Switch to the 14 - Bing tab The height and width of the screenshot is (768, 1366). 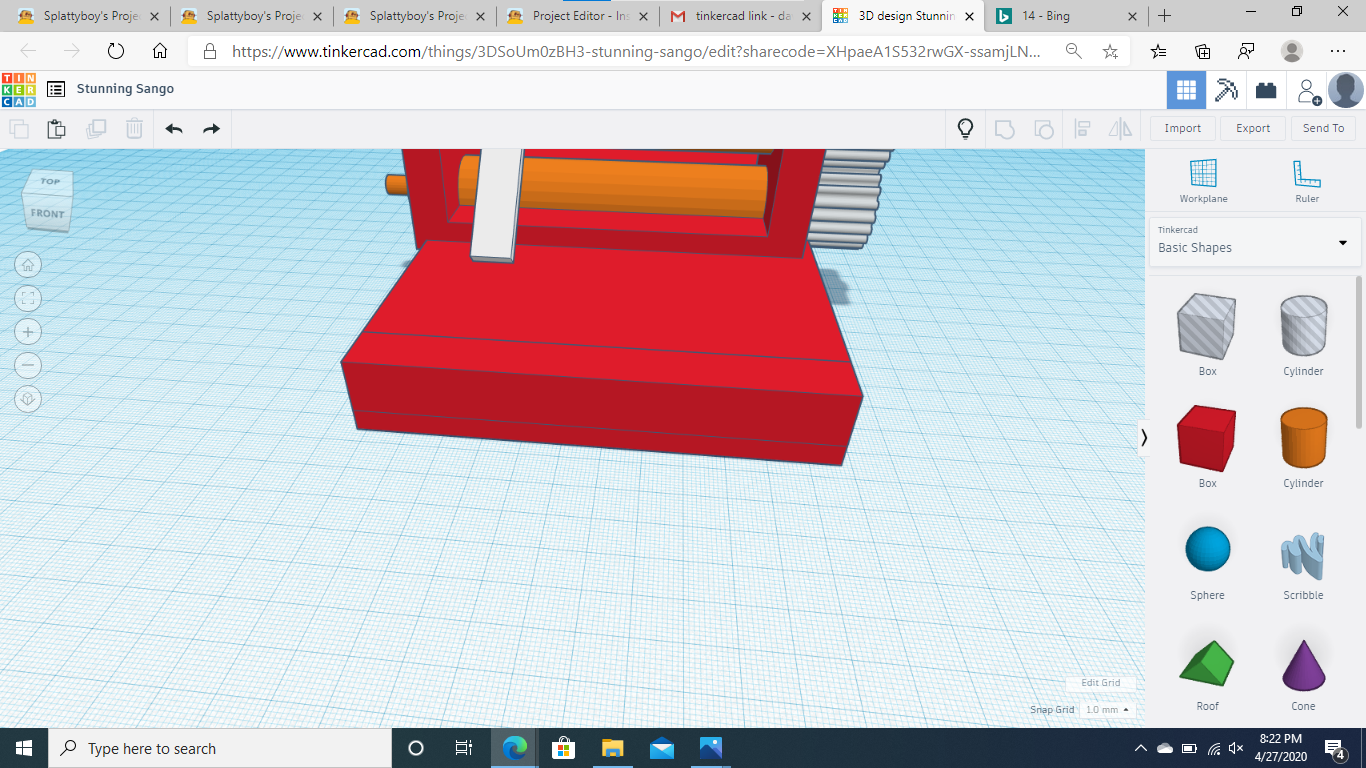pyautogui.click(x=1064, y=16)
